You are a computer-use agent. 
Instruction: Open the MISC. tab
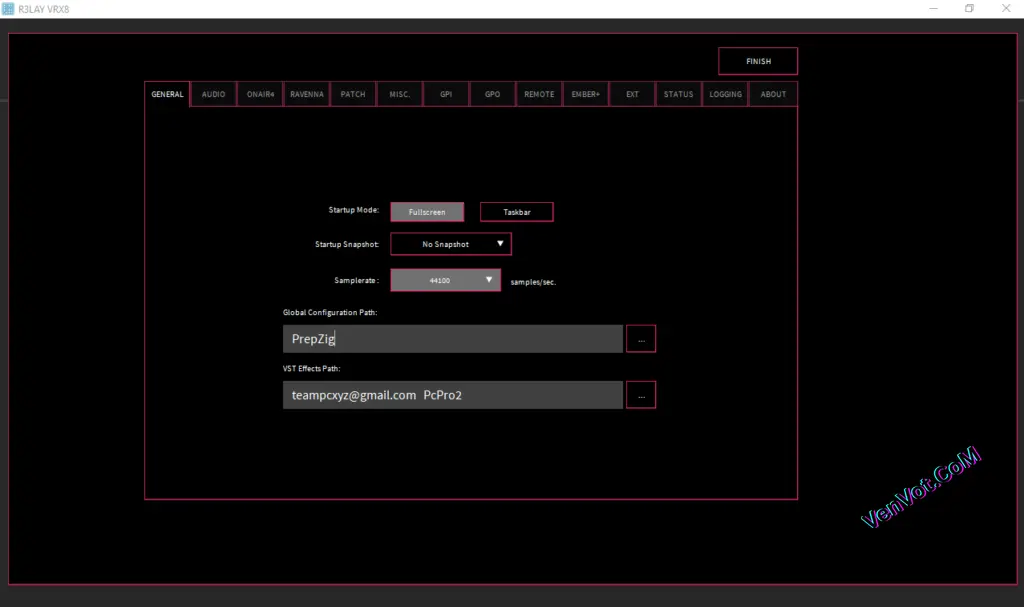(400, 94)
